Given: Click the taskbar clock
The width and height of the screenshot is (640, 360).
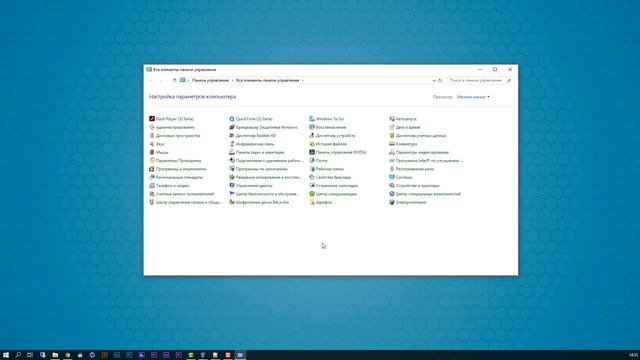Looking at the screenshot, I should pyautogui.click(x=633, y=355).
